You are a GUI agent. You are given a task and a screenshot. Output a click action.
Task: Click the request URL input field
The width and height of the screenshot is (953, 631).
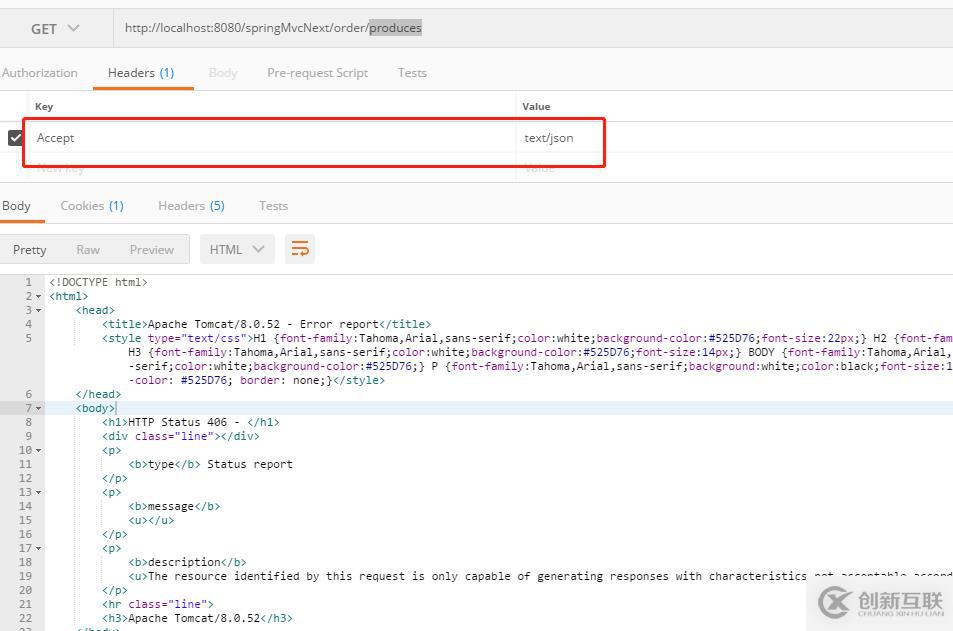click(533, 28)
